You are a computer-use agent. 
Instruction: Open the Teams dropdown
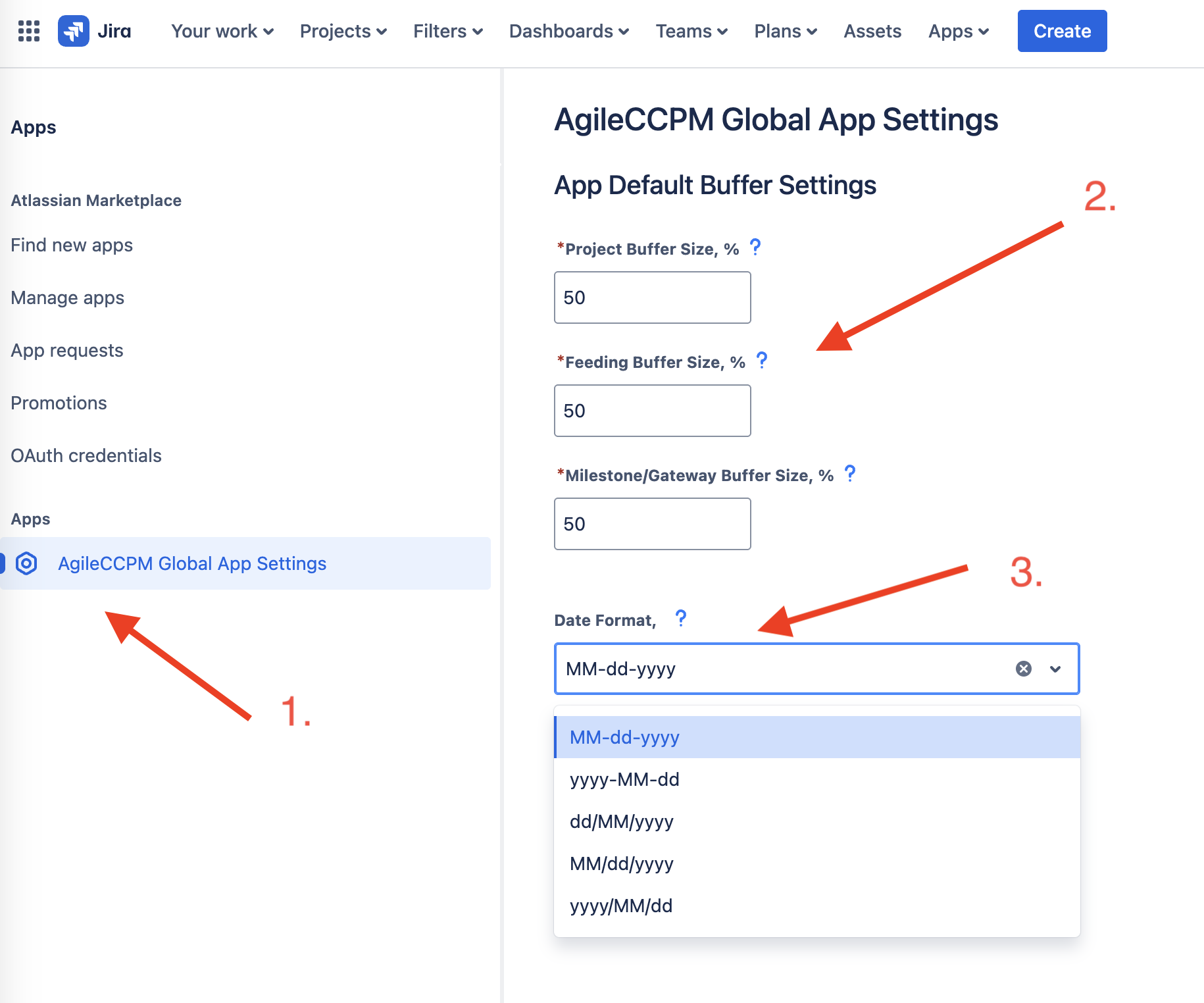point(691,31)
